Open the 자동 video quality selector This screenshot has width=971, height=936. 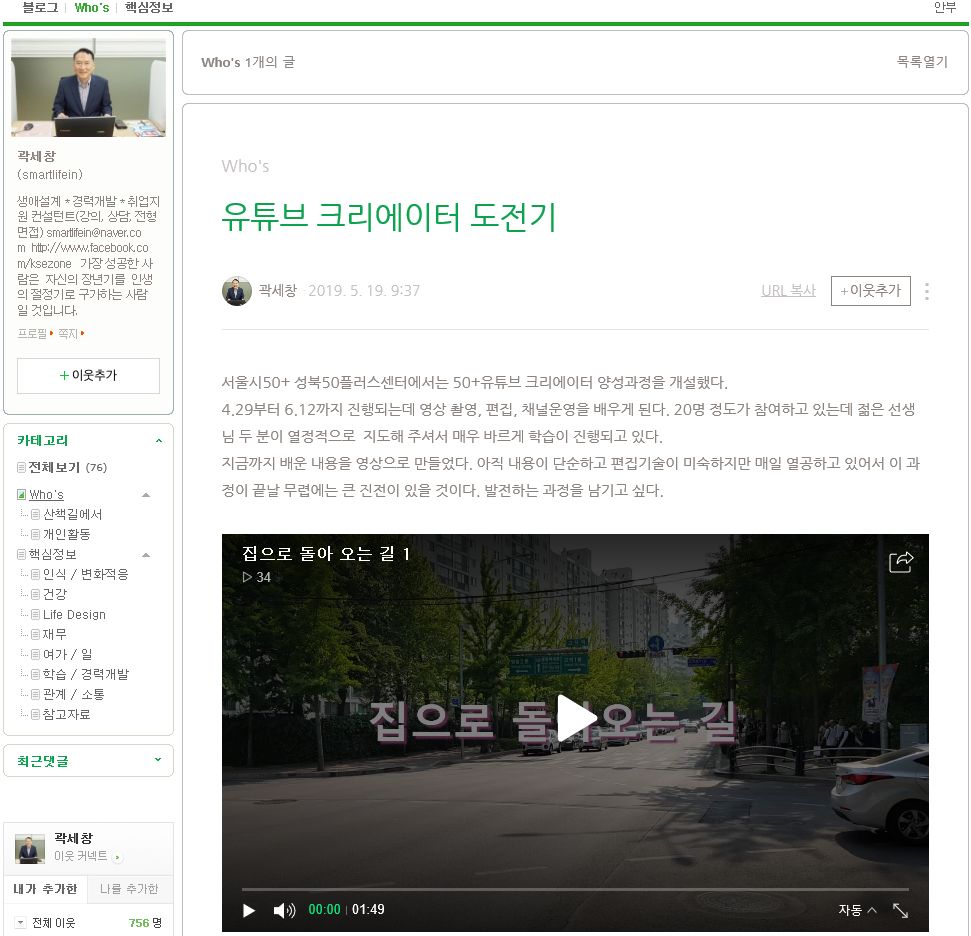pos(857,910)
